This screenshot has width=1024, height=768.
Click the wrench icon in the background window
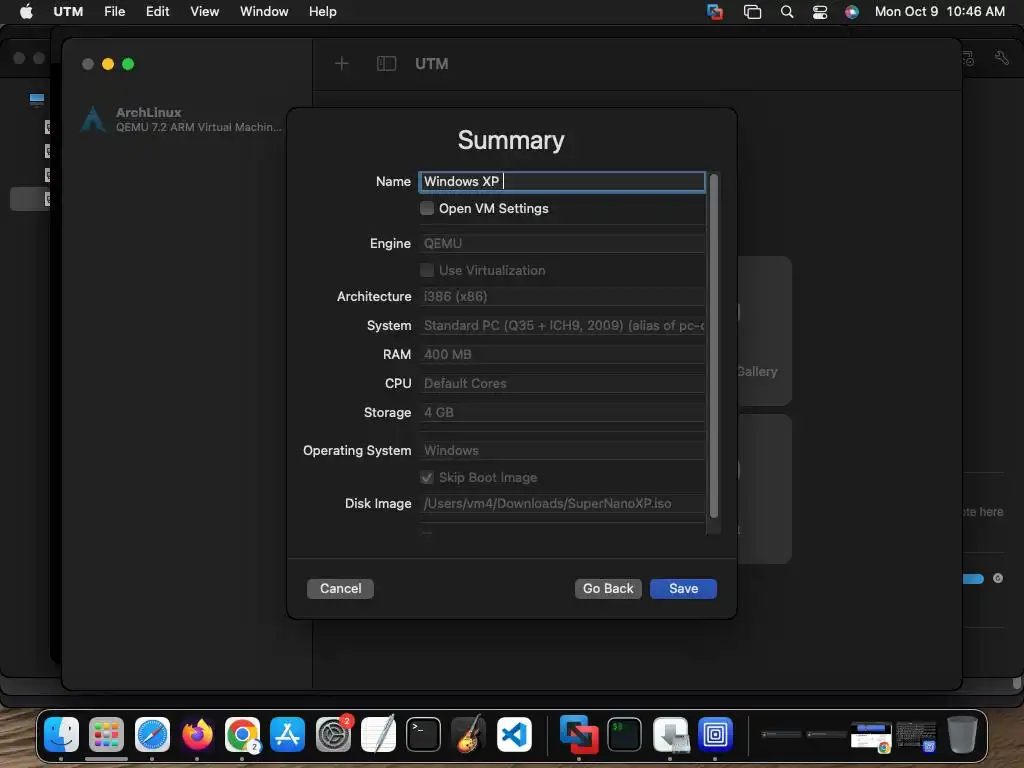pyautogui.click(x=1002, y=57)
